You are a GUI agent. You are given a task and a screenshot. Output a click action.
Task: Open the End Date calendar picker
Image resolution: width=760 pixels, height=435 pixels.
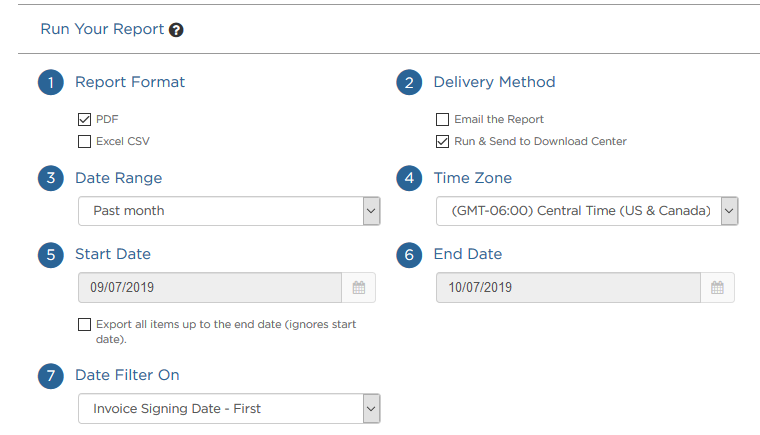[717, 288]
